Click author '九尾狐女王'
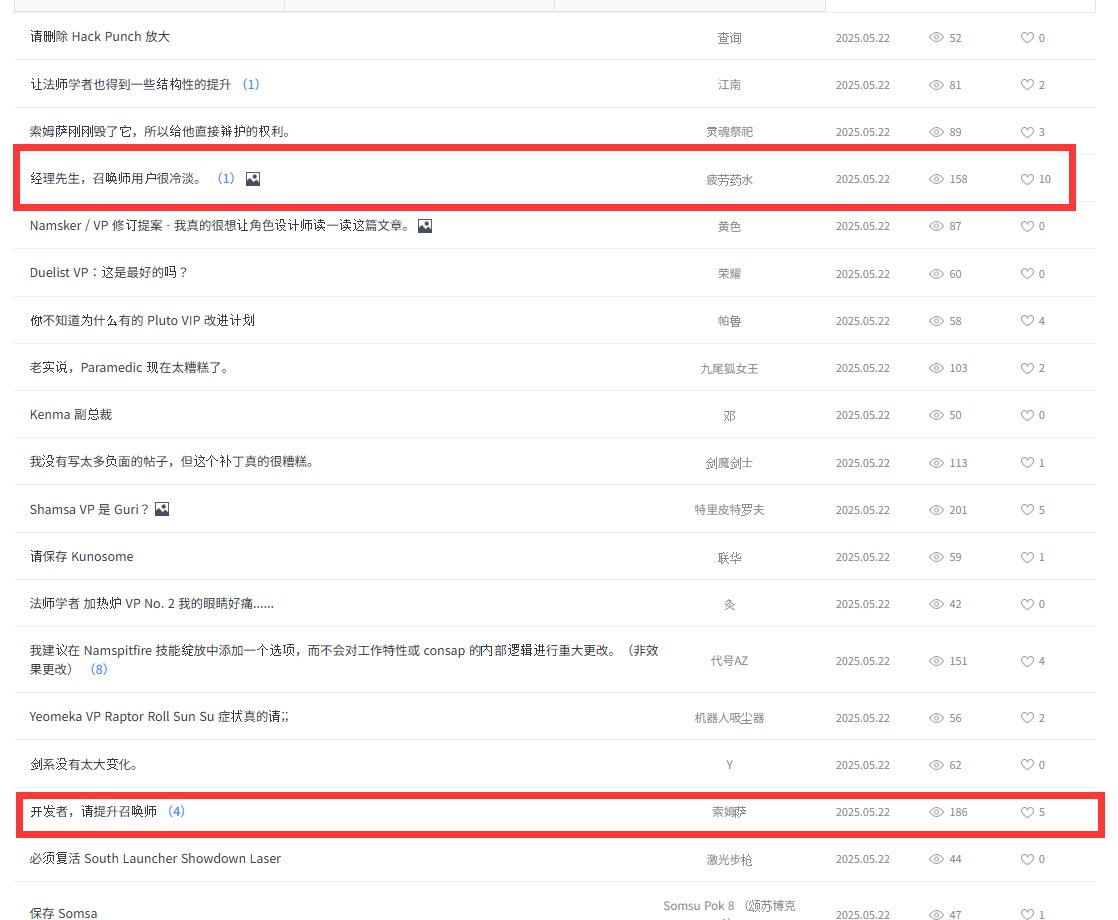 click(729, 369)
